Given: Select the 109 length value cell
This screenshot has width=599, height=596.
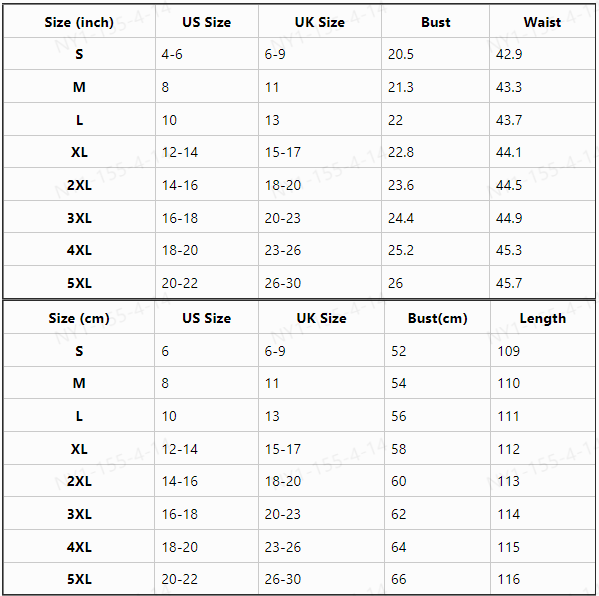Looking at the screenshot, I should 542,350.
